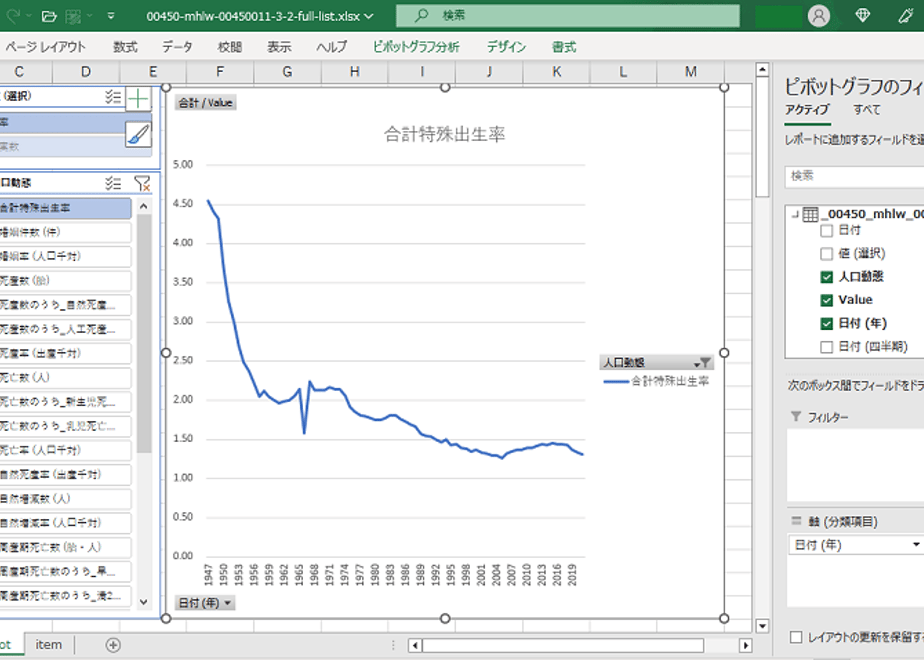Click the table icon beside the redo arrow
This screenshot has width=924, height=660.
(x=73, y=16)
